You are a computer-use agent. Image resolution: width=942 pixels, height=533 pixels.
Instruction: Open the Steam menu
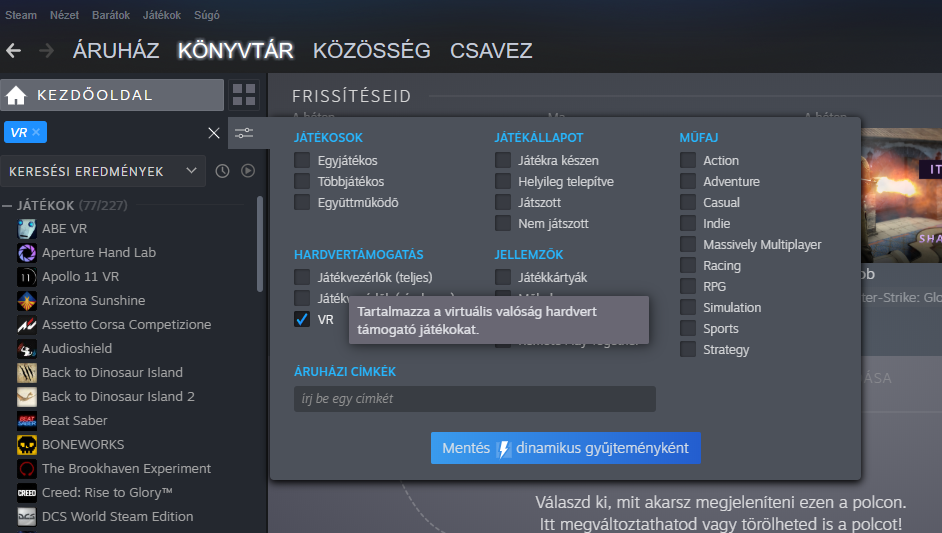click(21, 15)
